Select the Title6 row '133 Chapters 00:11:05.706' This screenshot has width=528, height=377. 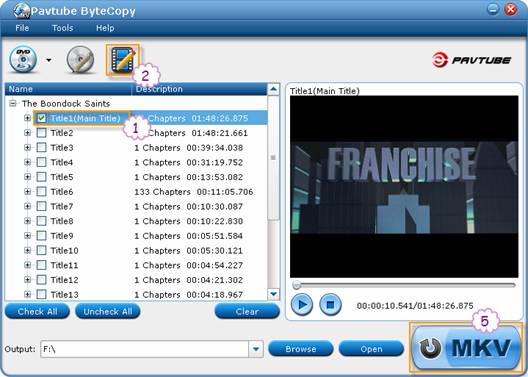point(194,192)
